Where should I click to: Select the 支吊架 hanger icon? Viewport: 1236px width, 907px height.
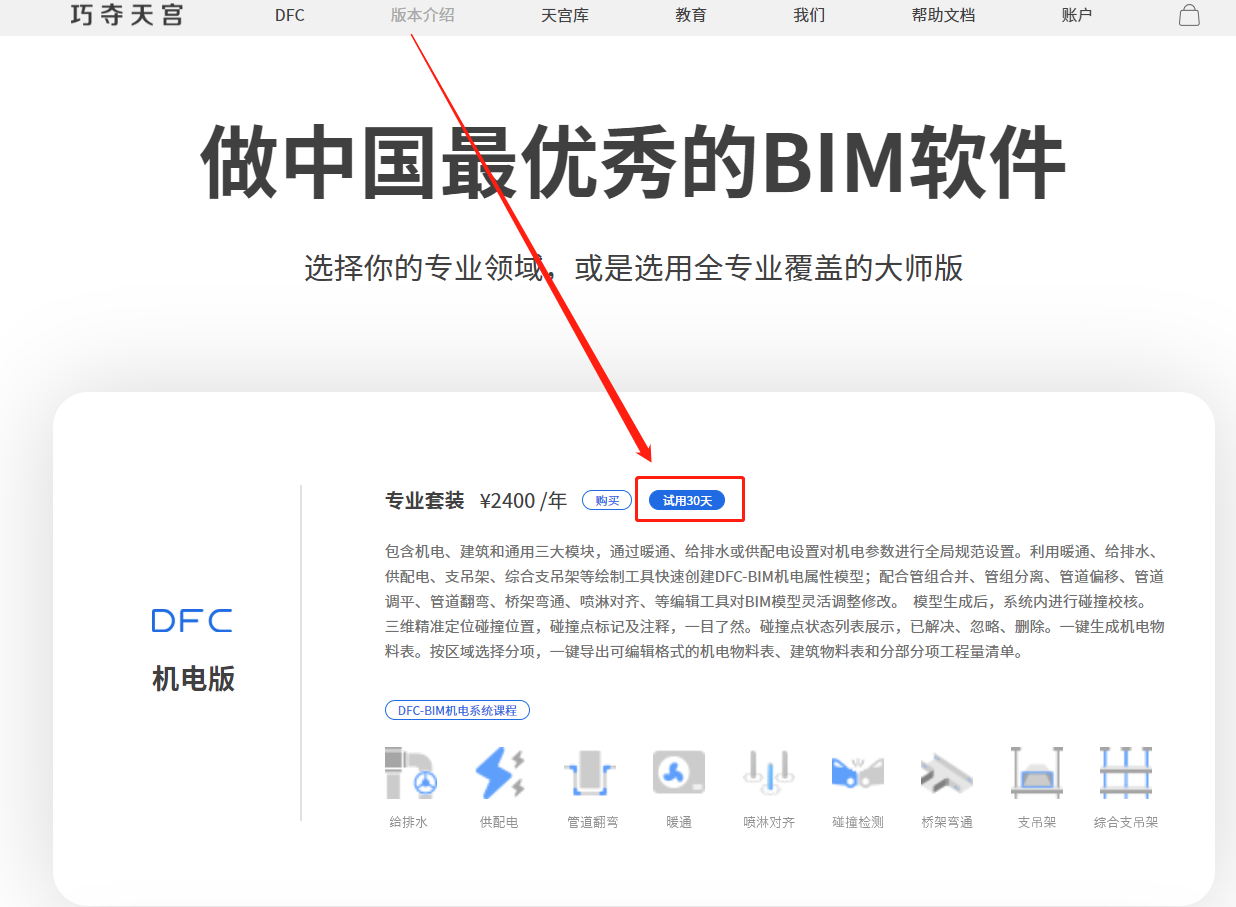[x=1036, y=773]
